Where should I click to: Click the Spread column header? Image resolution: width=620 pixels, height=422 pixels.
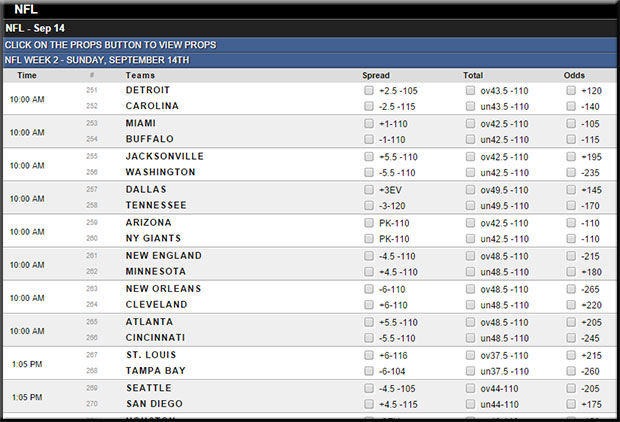pyautogui.click(x=376, y=75)
